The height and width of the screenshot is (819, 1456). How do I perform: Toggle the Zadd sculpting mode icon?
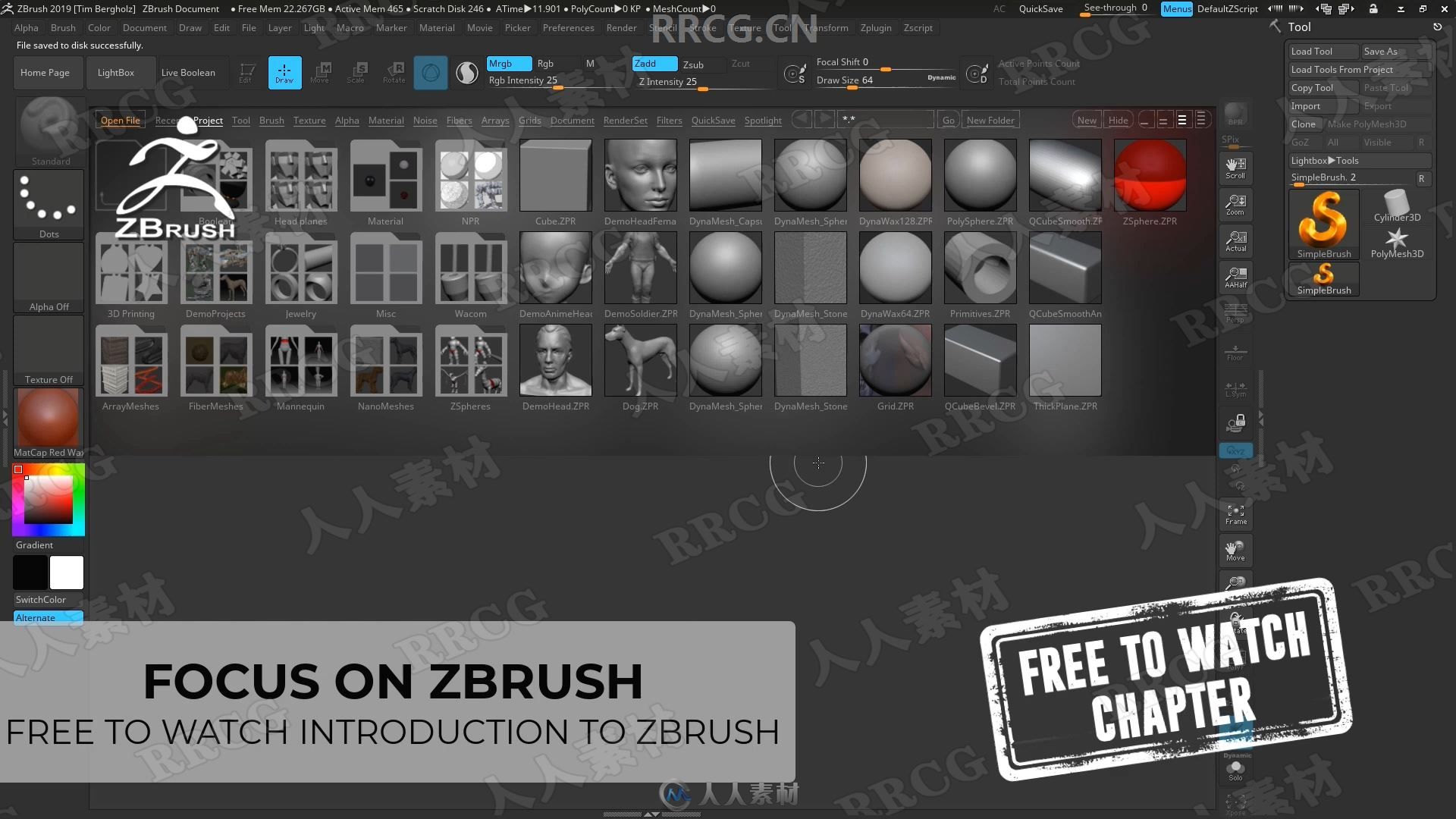(648, 63)
